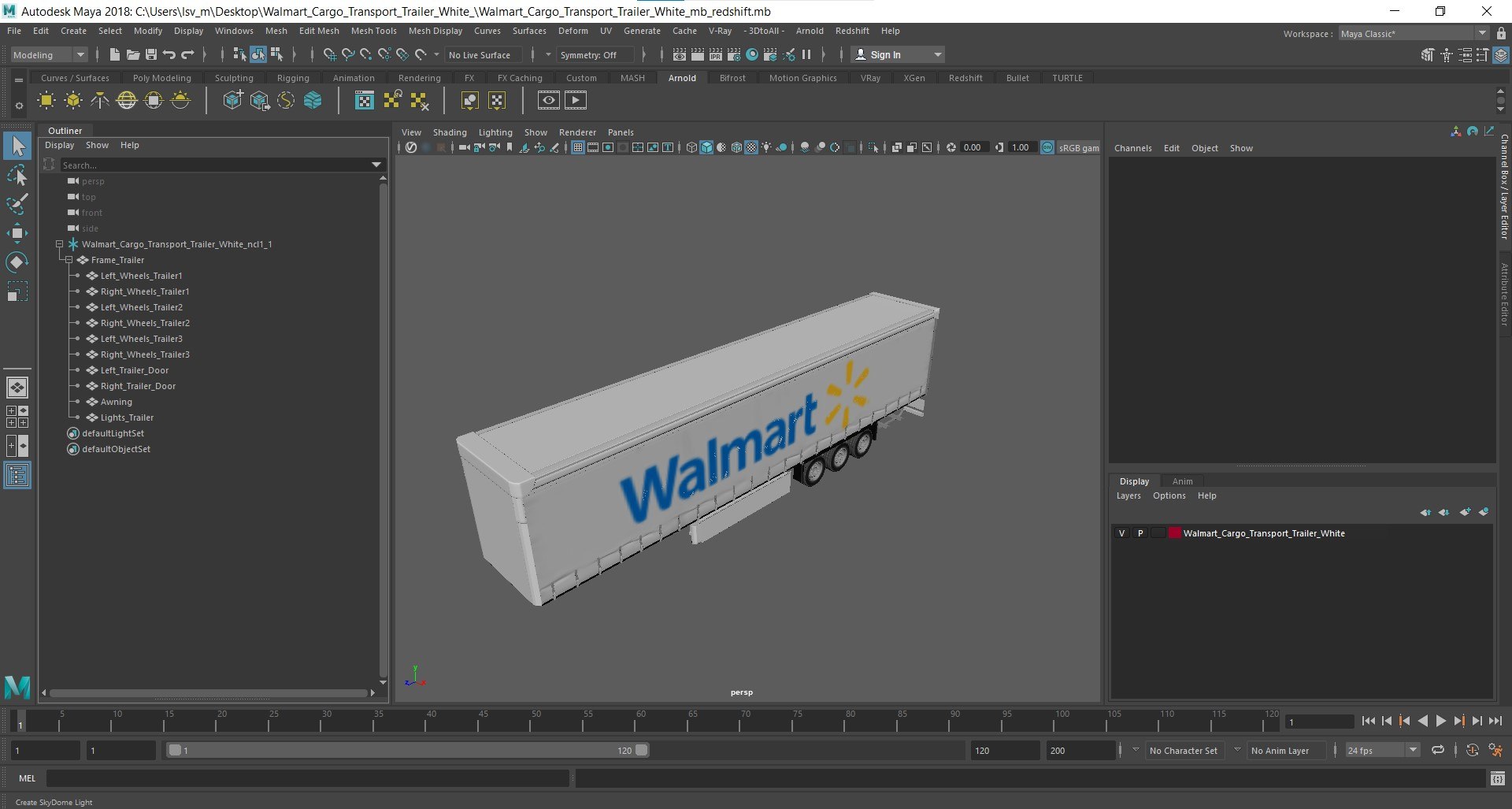1512x809 pixels.
Task: Click the New scene icon
Action: (115, 54)
